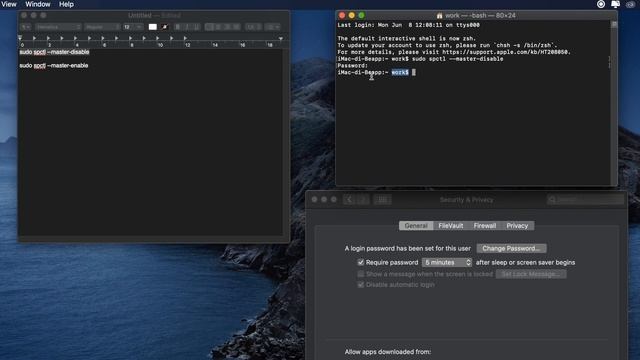Toggle underline formatting in TextEdit
The width and height of the screenshot is (640, 360).
pyautogui.click(x=196, y=27)
